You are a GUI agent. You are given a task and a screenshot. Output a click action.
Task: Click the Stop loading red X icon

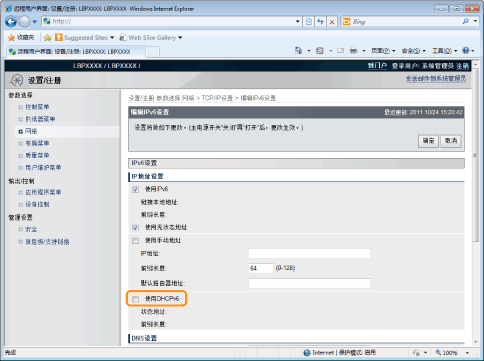coord(332,22)
